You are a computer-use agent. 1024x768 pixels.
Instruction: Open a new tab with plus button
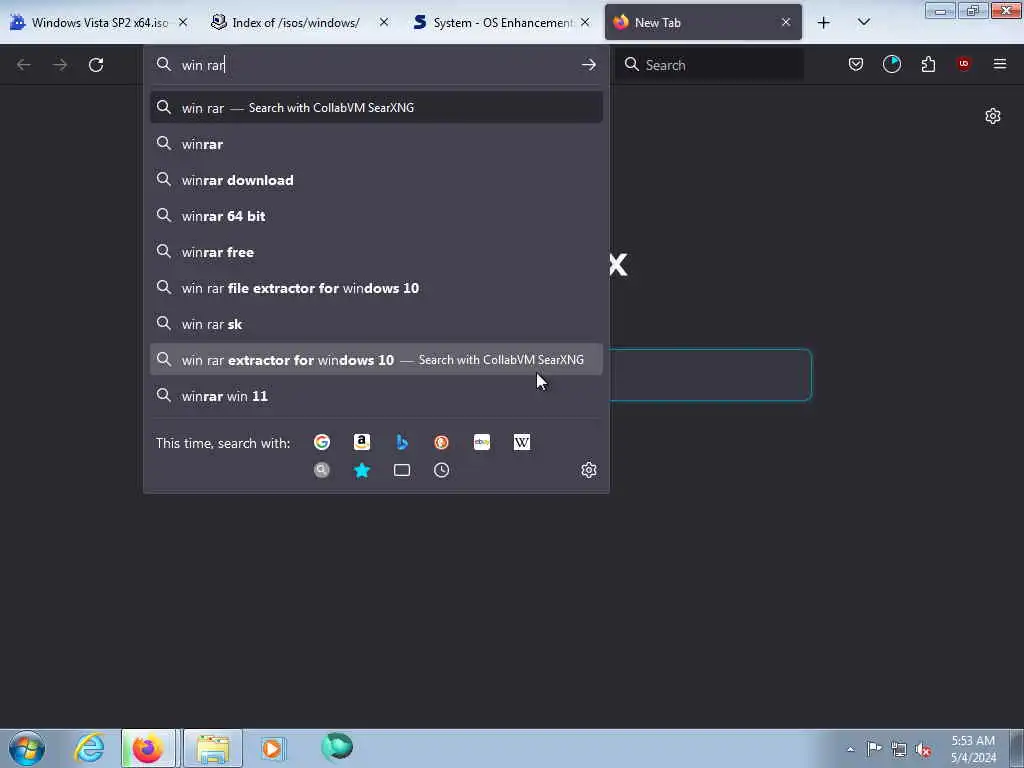[x=824, y=22]
